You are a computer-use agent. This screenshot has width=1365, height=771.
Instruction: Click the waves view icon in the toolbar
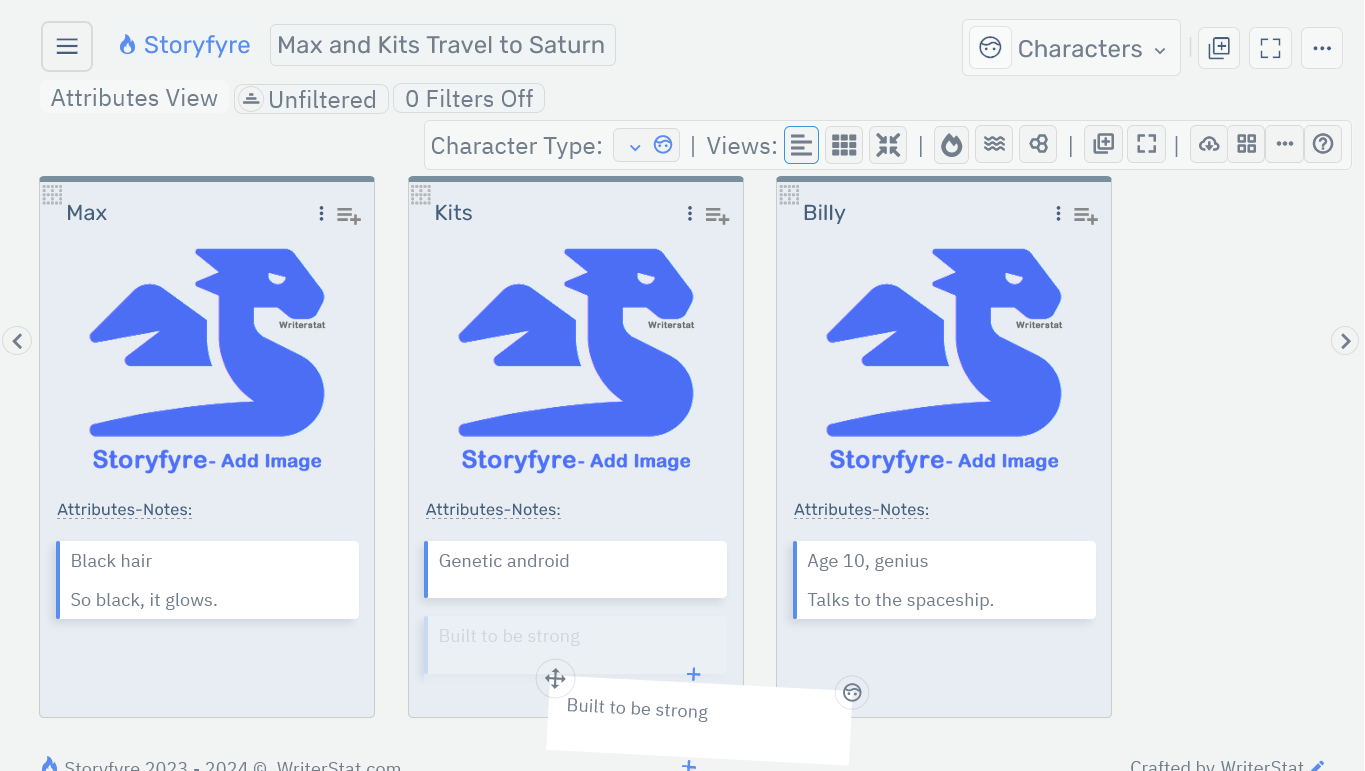tap(994, 144)
